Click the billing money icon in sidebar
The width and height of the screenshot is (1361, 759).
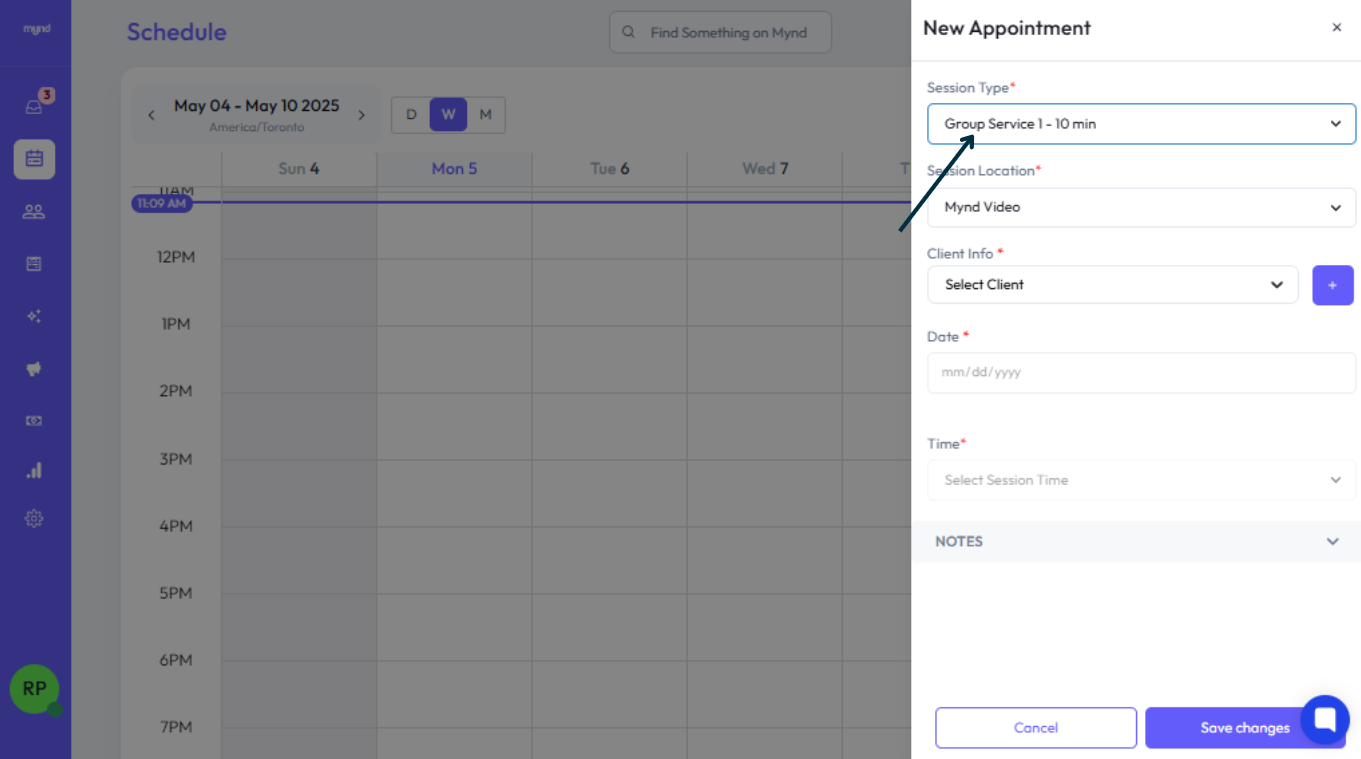[x=34, y=421]
